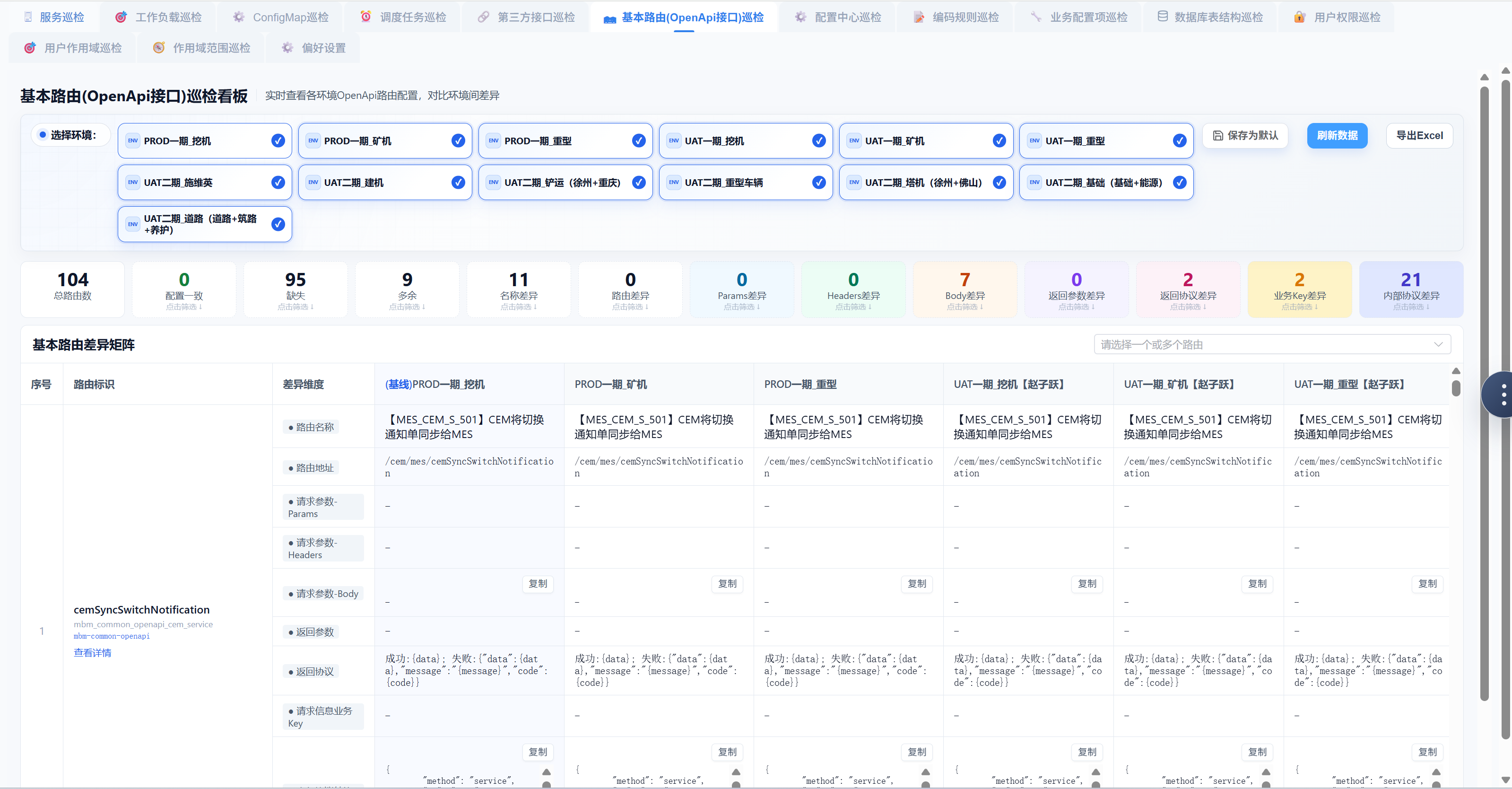
Task: Filter by the 配置一致 0 stat card
Action: point(184,289)
